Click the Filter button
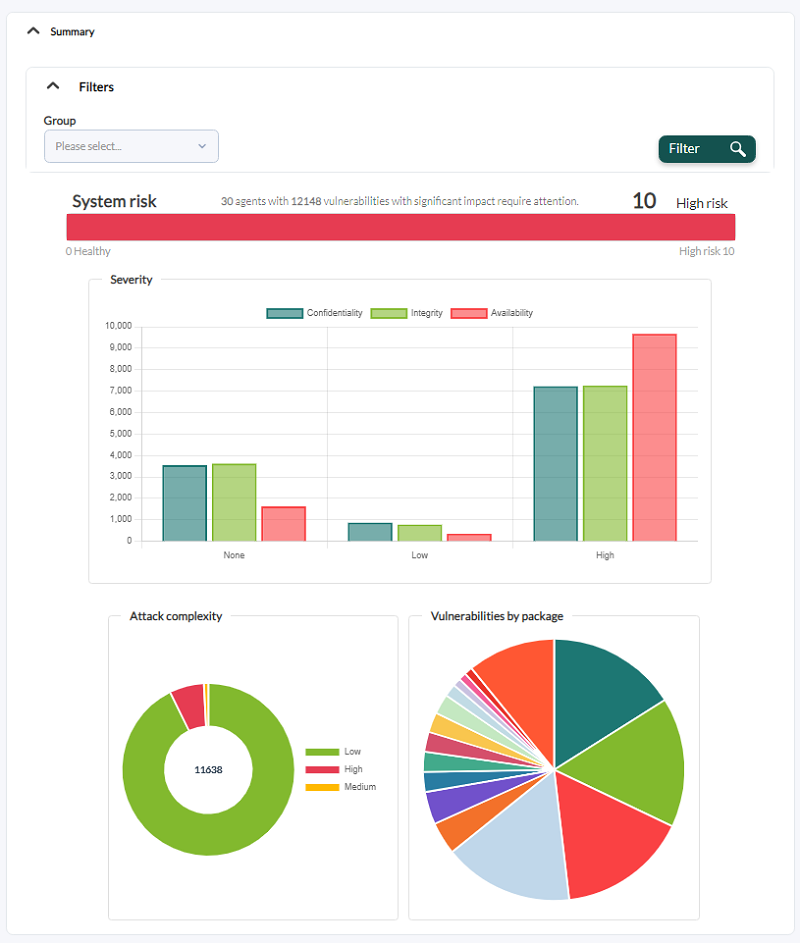Image resolution: width=800 pixels, height=943 pixels. click(707, 149)
